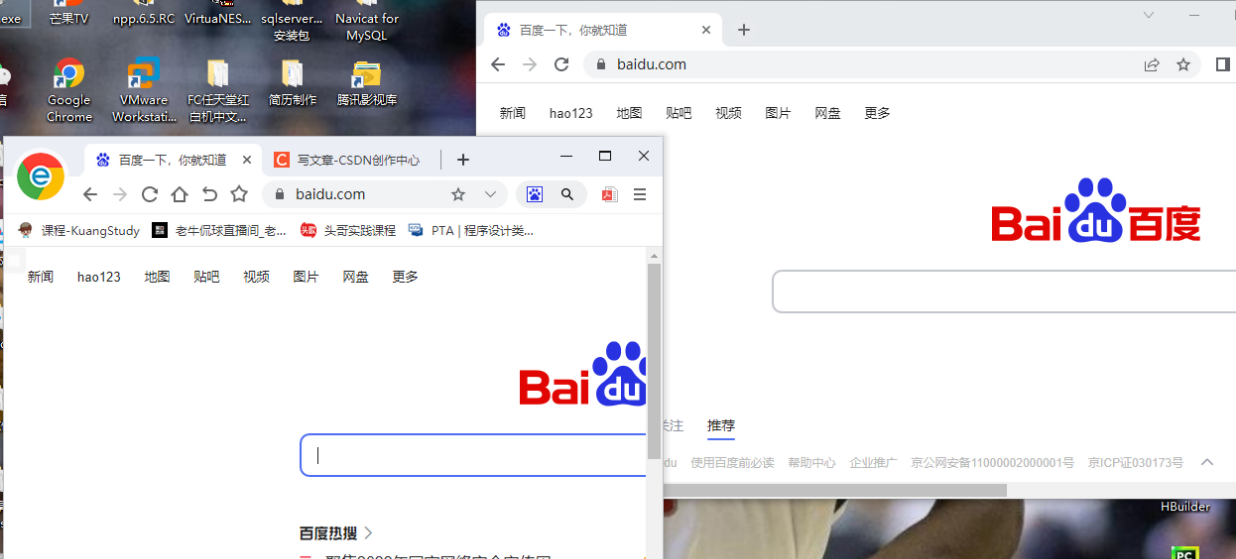Click 视频 link in rear Chrome Baidu page

click(728, 113)
